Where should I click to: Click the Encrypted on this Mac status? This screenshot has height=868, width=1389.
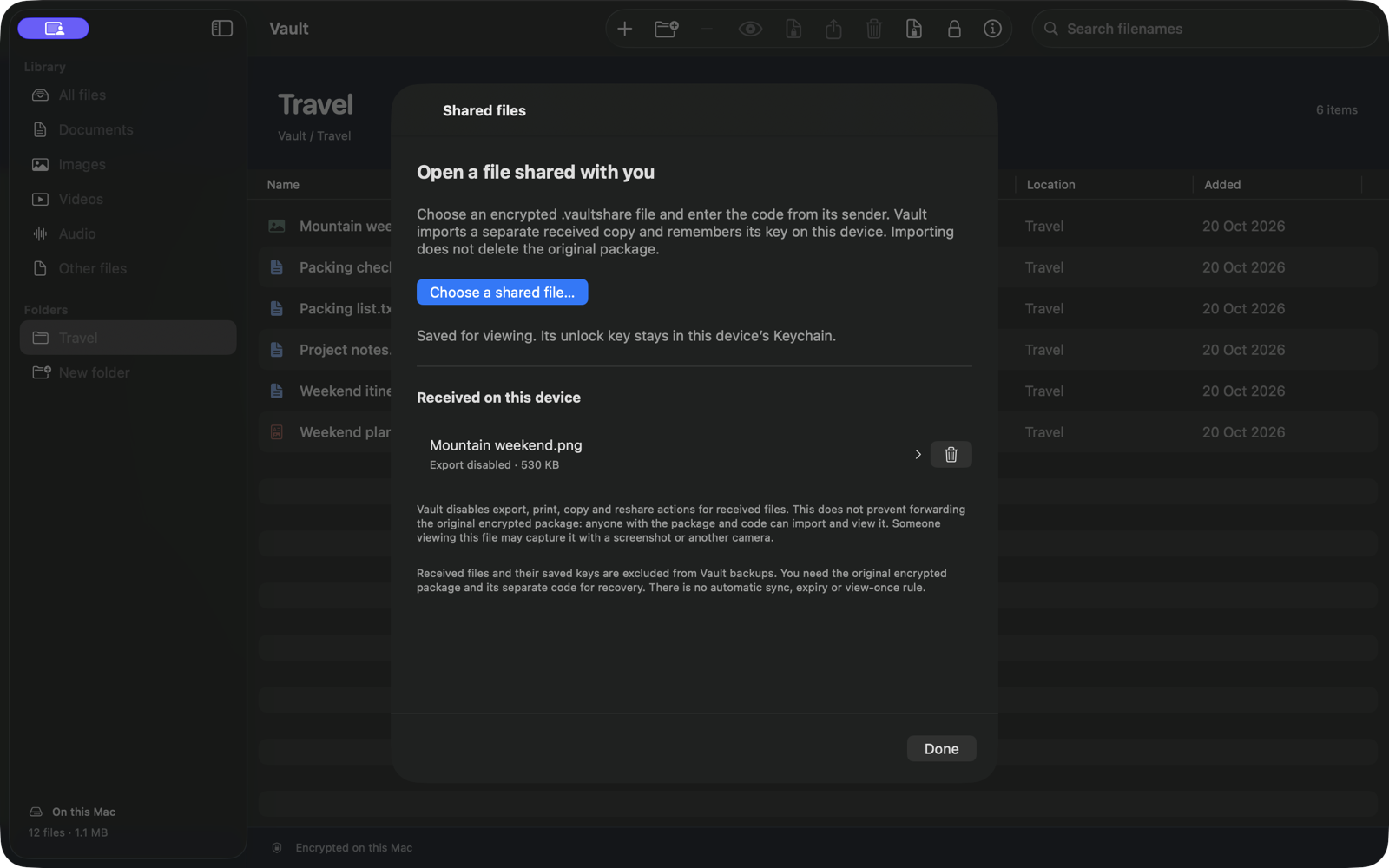point(342,847)
